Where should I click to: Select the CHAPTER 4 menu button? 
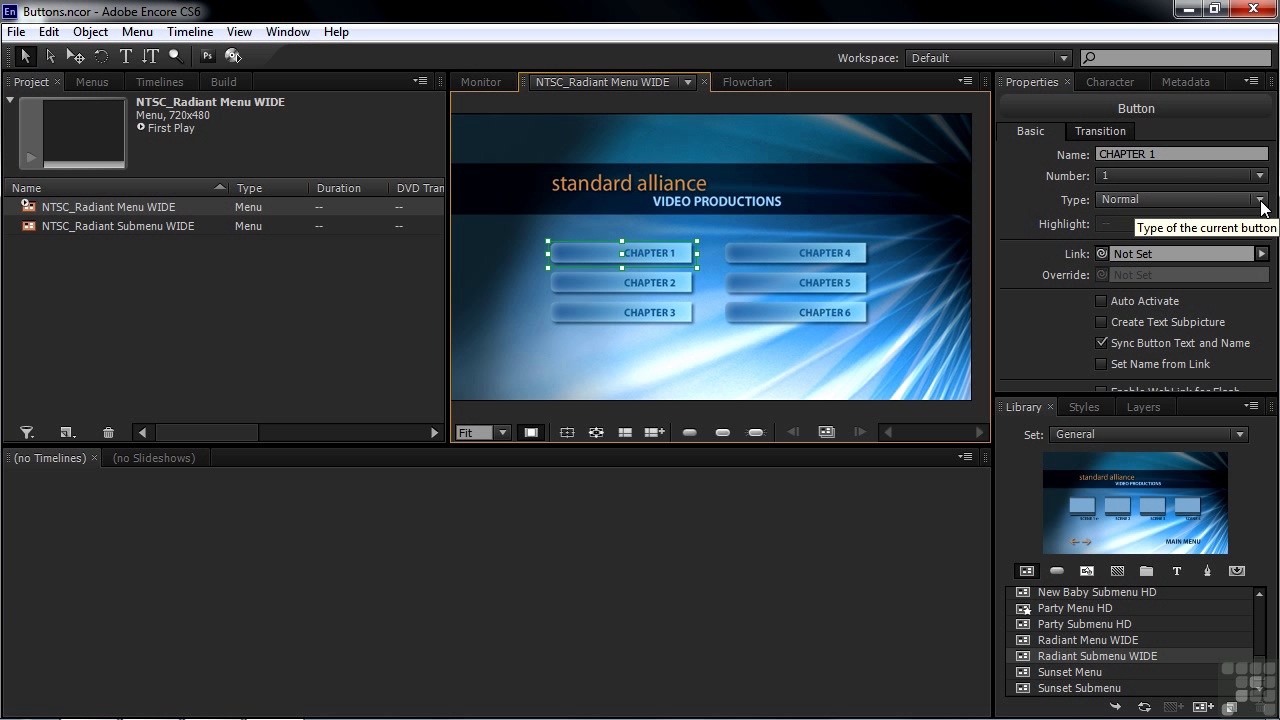[x=796, y=253]
